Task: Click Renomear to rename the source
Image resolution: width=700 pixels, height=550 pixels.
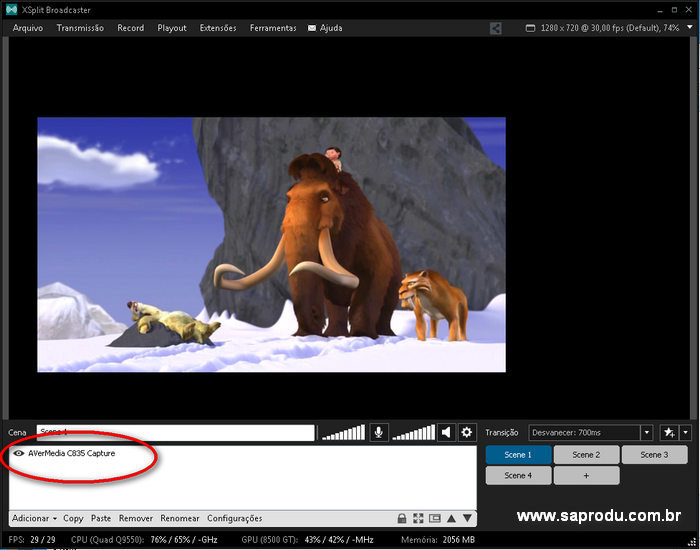Action: tap(180, 518)
